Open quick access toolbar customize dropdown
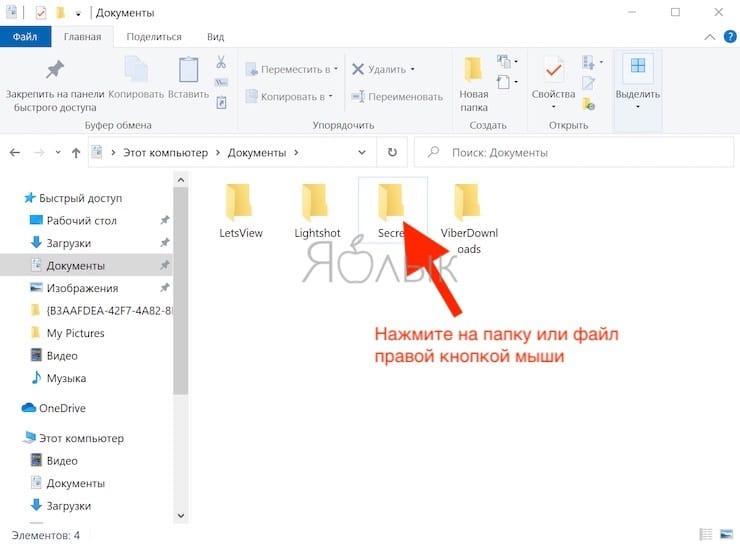Image resolution: width=740 pixels, height=558 pixels. pyautogui.click(x=78, y=14)
